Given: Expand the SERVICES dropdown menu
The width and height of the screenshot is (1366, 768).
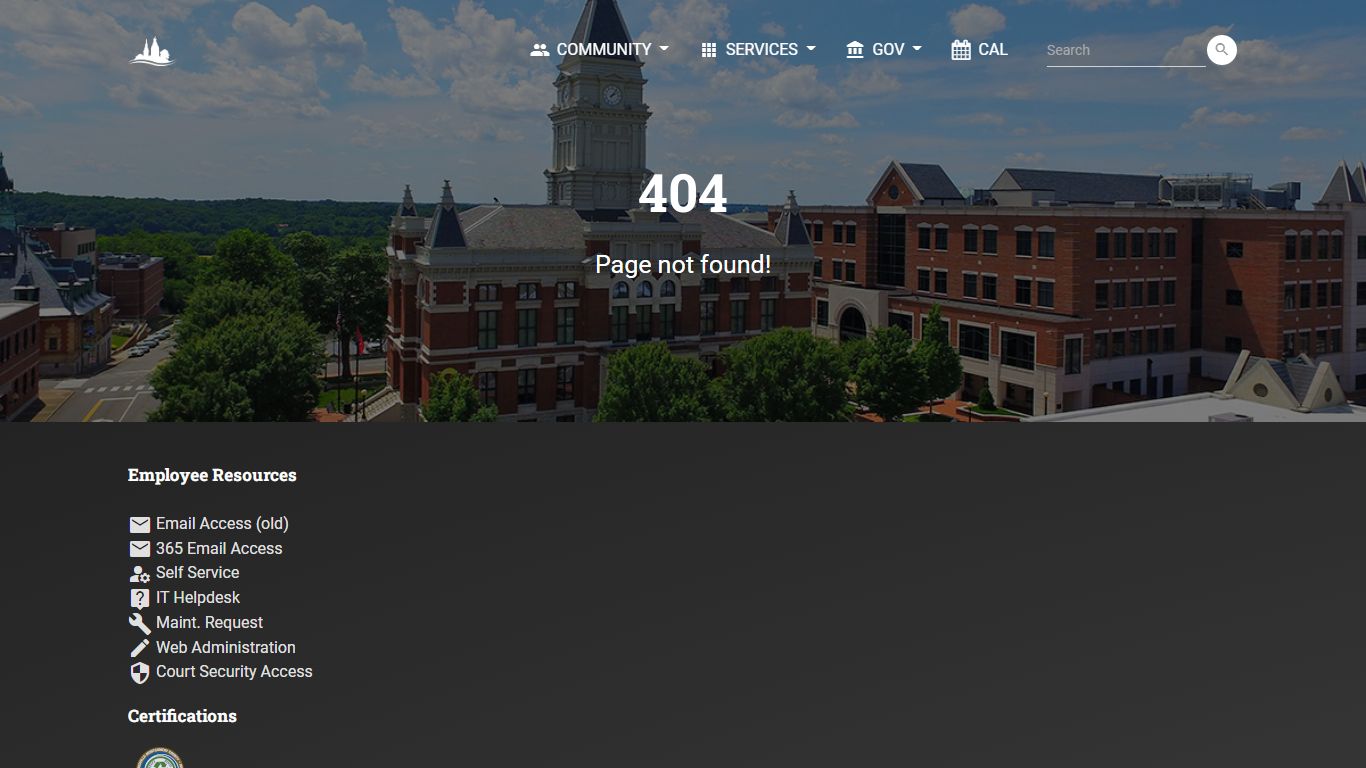Looking at the screenshot, I should click(x=758, y=49).
